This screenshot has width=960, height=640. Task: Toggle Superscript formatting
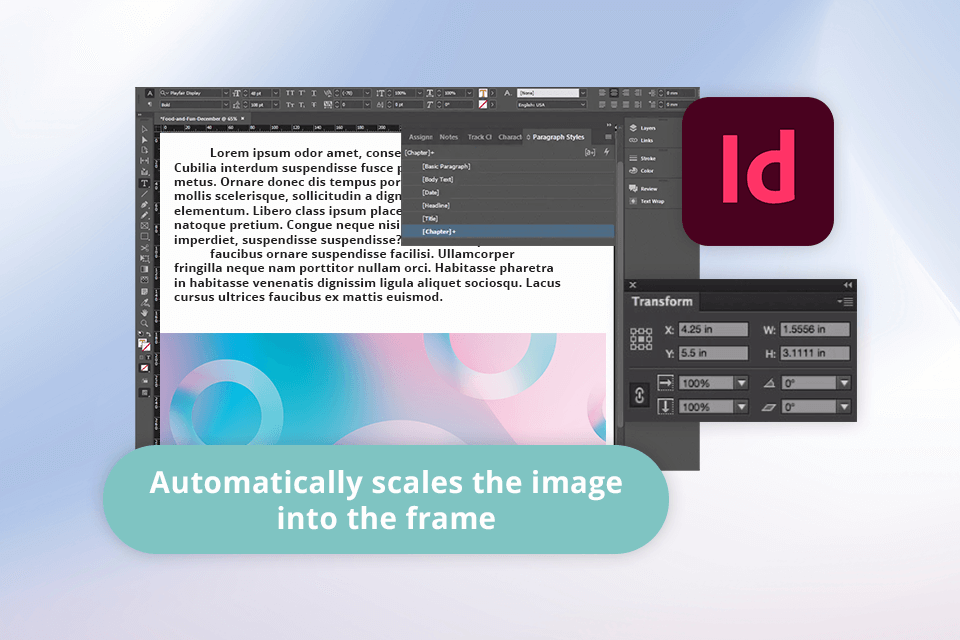coord(302,93)
